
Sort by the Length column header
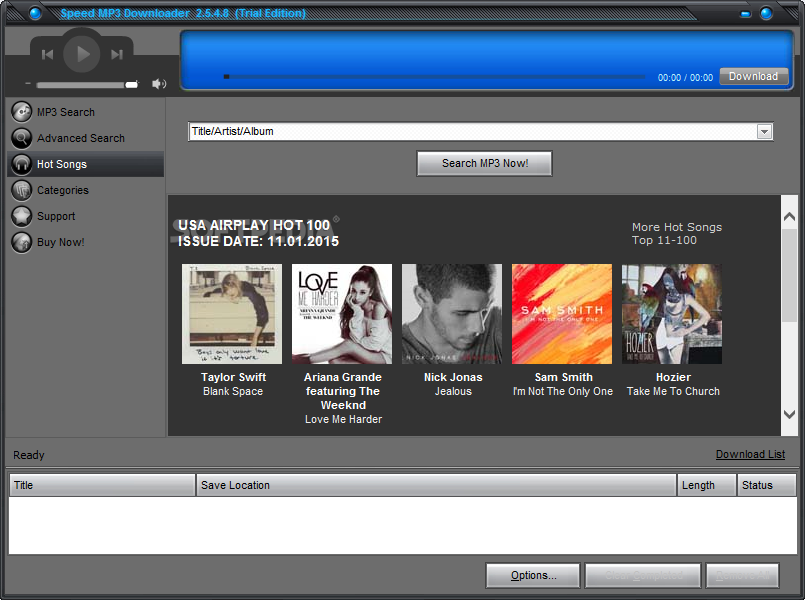pyautogui.click(x=706, y=485)
